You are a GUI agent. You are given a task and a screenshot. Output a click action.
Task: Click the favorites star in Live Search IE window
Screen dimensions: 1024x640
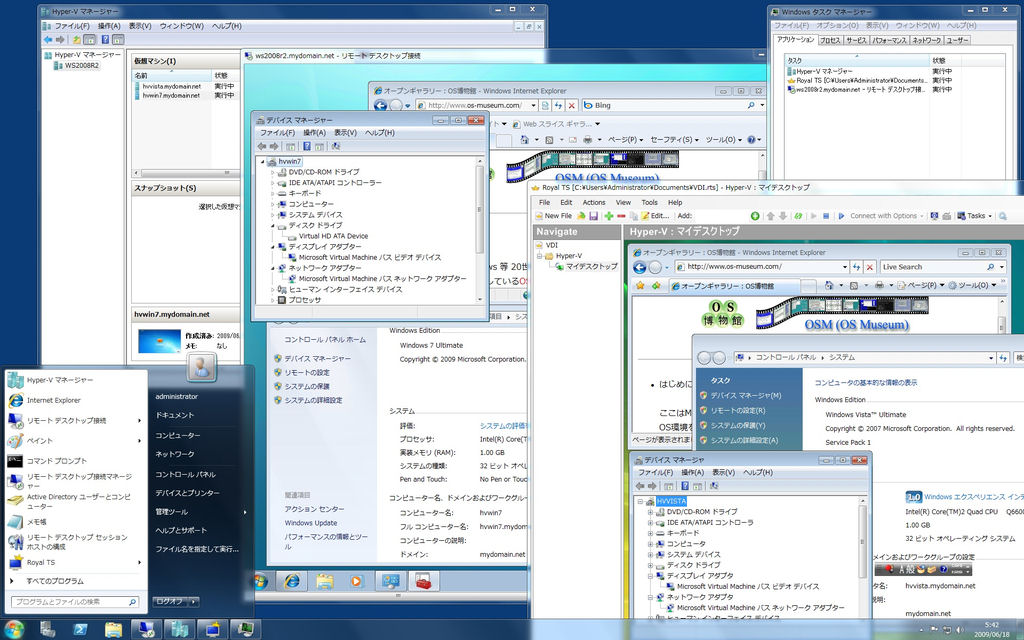click(x=640, y=285)
